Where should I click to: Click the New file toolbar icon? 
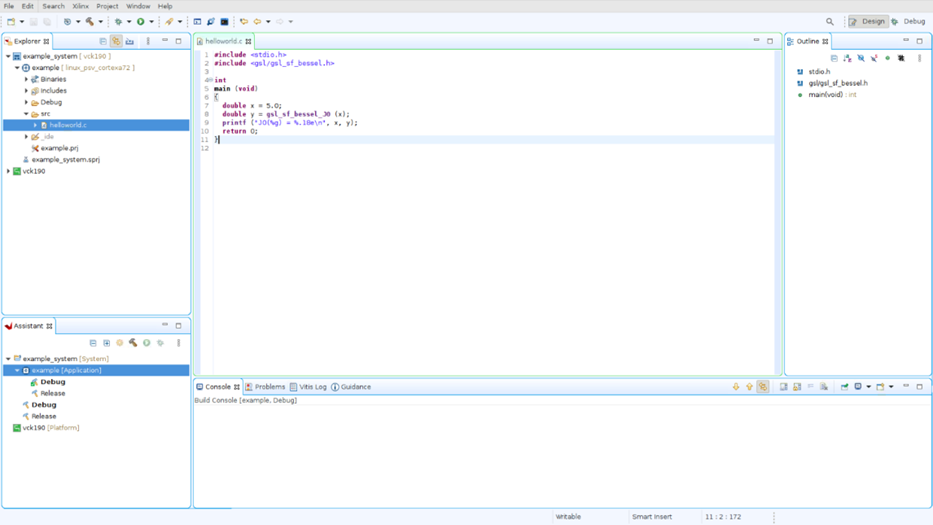11,21
